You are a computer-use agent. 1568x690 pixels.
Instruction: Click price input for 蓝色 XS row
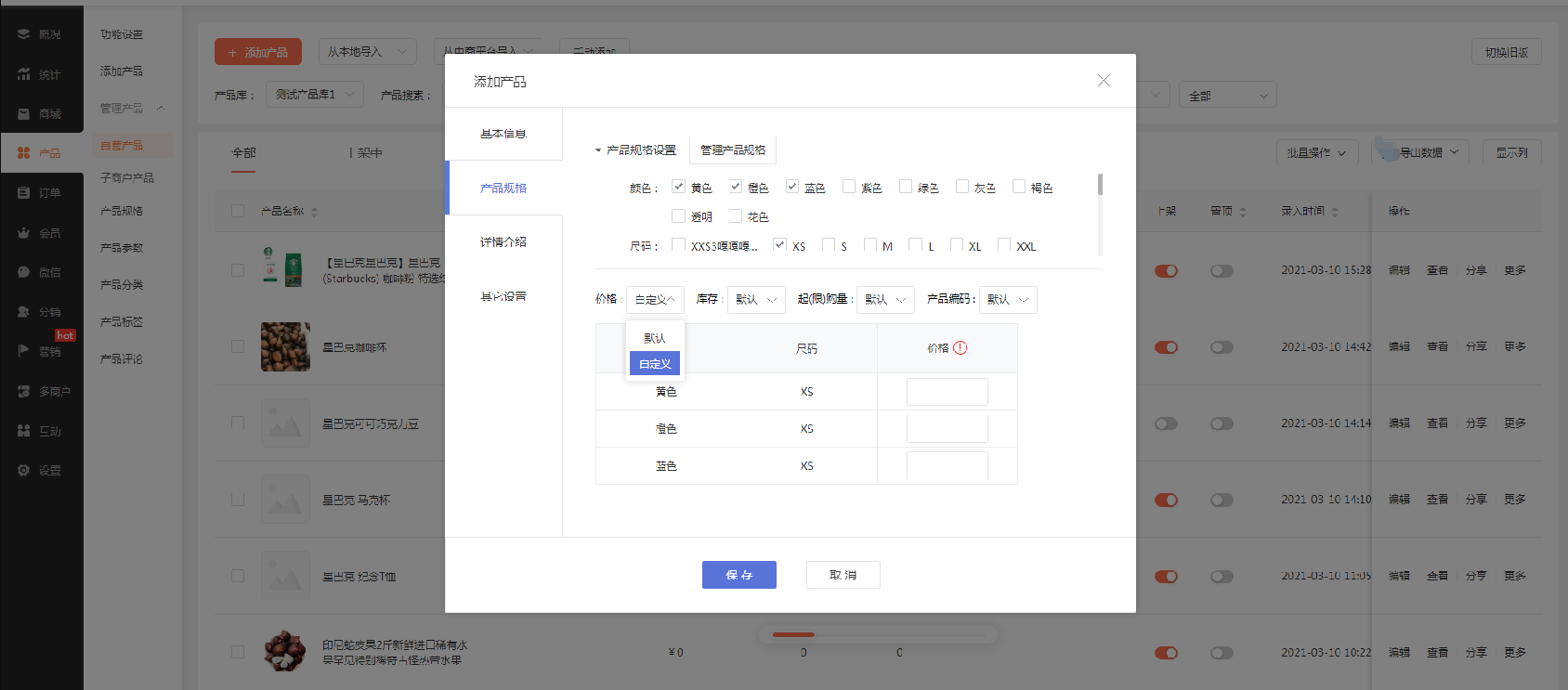coord(947,466)
